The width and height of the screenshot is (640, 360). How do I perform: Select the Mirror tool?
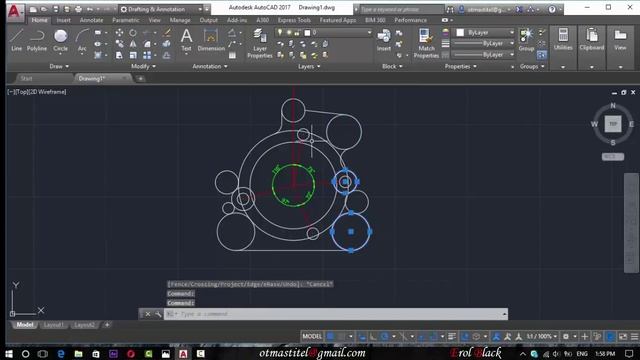133,44
